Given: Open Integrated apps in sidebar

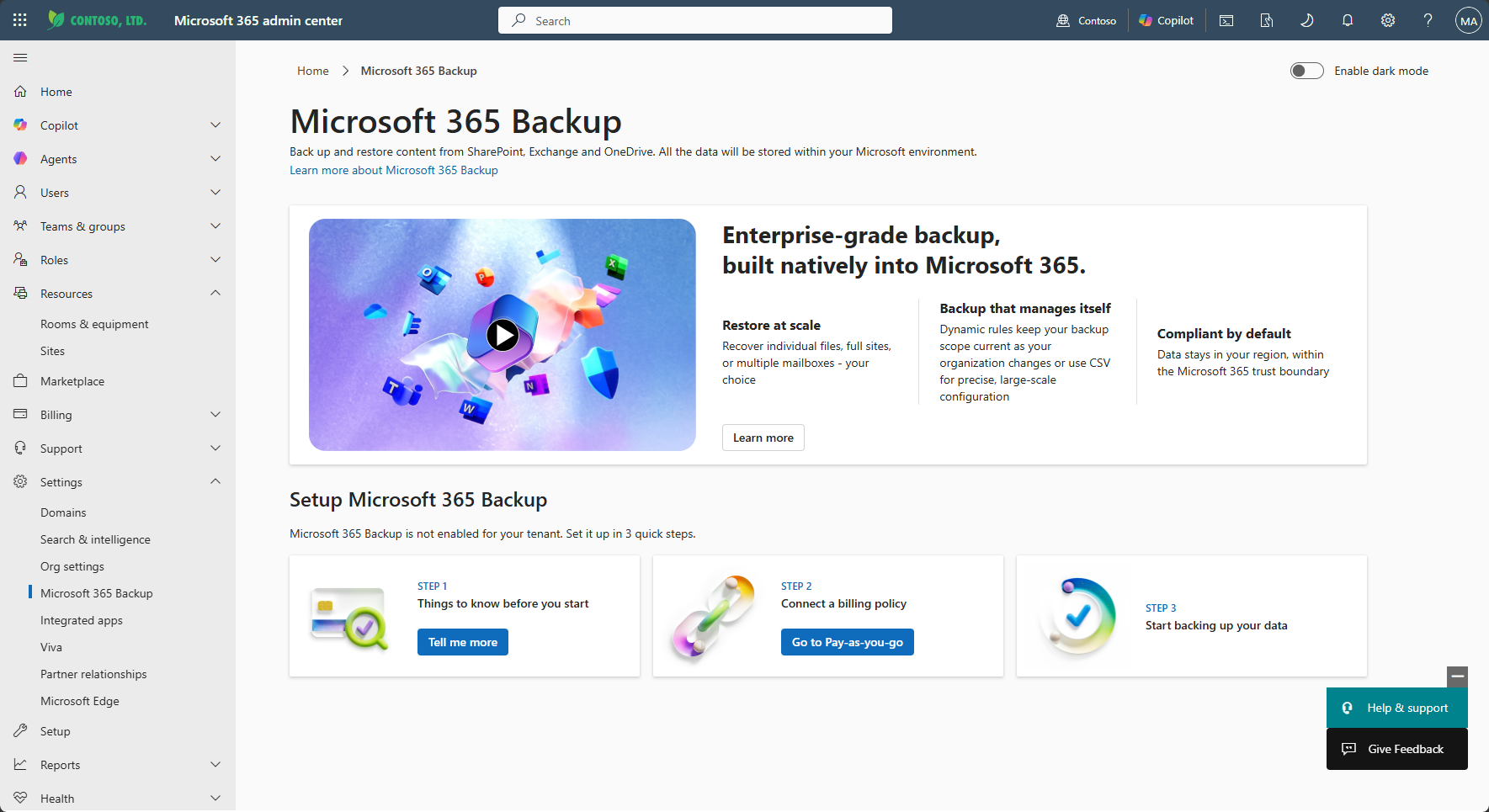Looking at the screenshot, I should pos(82,620).
